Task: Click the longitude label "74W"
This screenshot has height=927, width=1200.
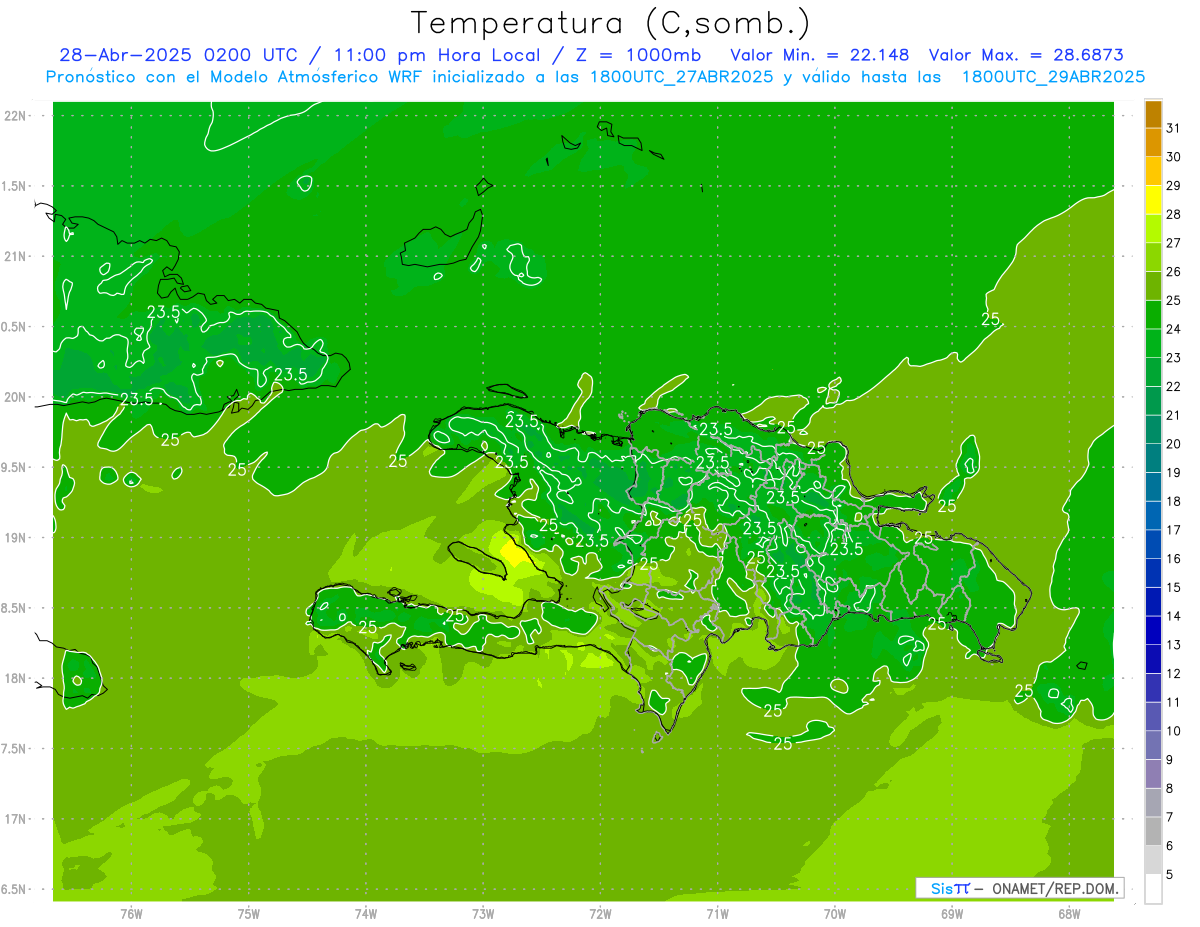Action: [x=366, y=913]
